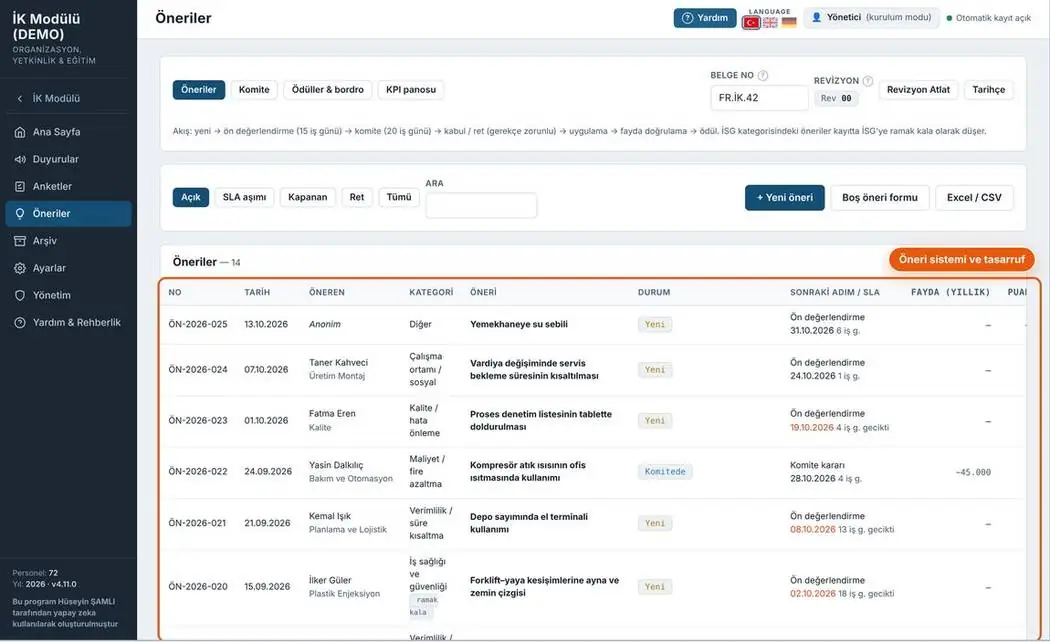This screenshot has width=1050, height=642.
Task: Click the BELGE NO field containing FR.İK.42
Action: tap(759, 98)
